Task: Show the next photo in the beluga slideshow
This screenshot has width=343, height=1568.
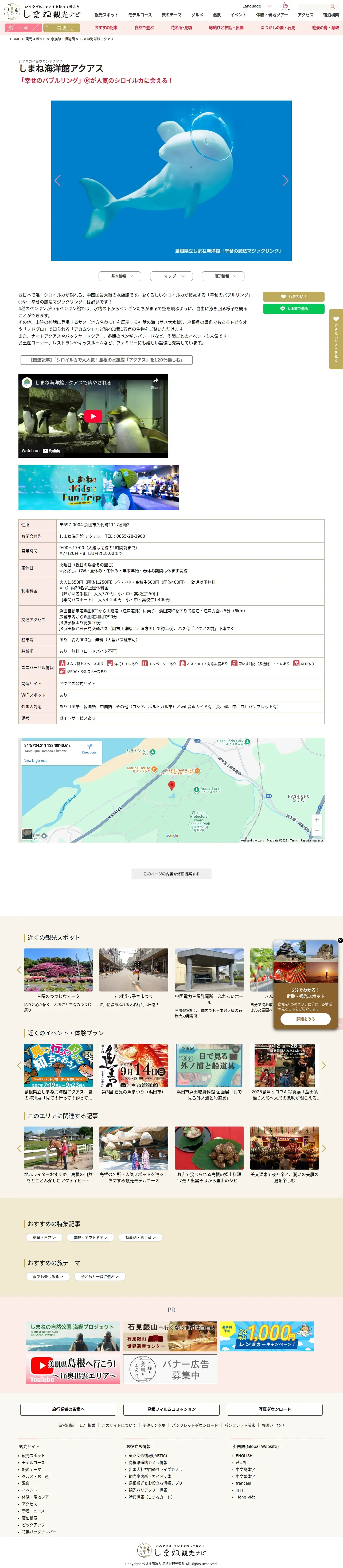Action: coord(285,180)
